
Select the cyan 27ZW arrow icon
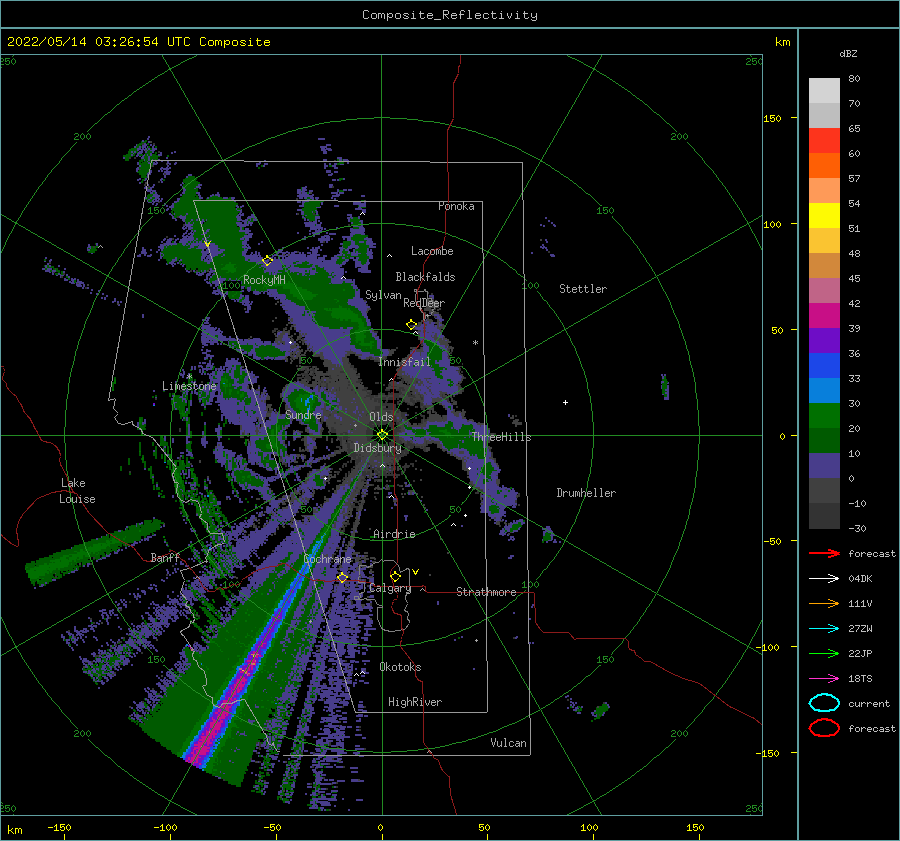(824, 629)
